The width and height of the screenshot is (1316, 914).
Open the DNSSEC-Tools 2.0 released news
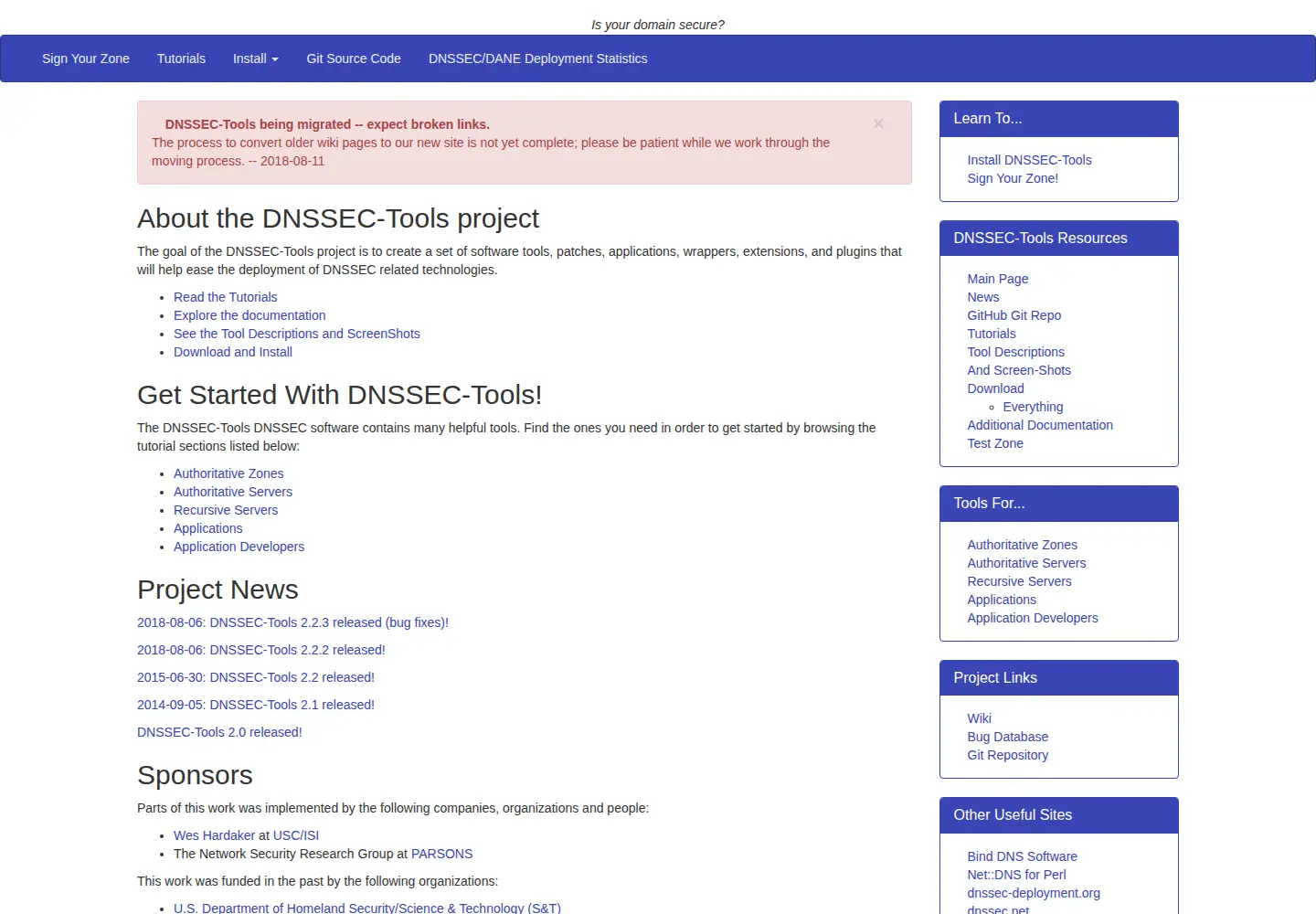click(219, 732)
